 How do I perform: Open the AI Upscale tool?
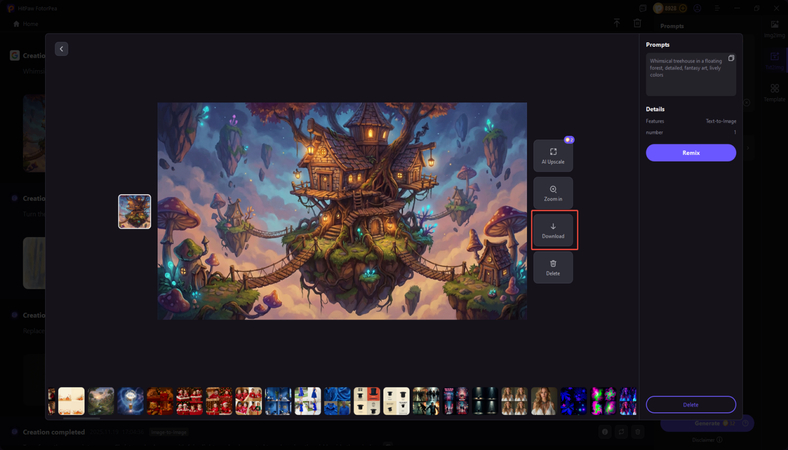(553, 155)
